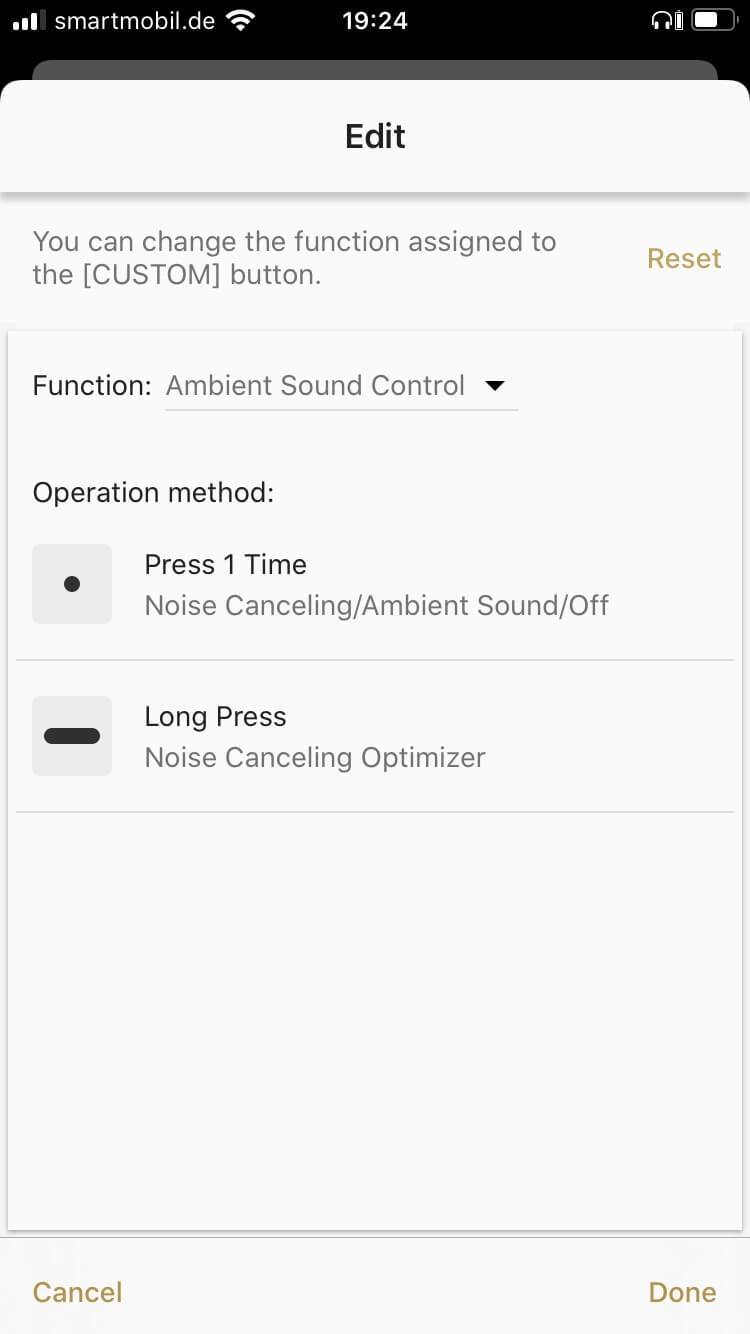
Task: Reset the custom button assignment
Action: click(684, 258)
